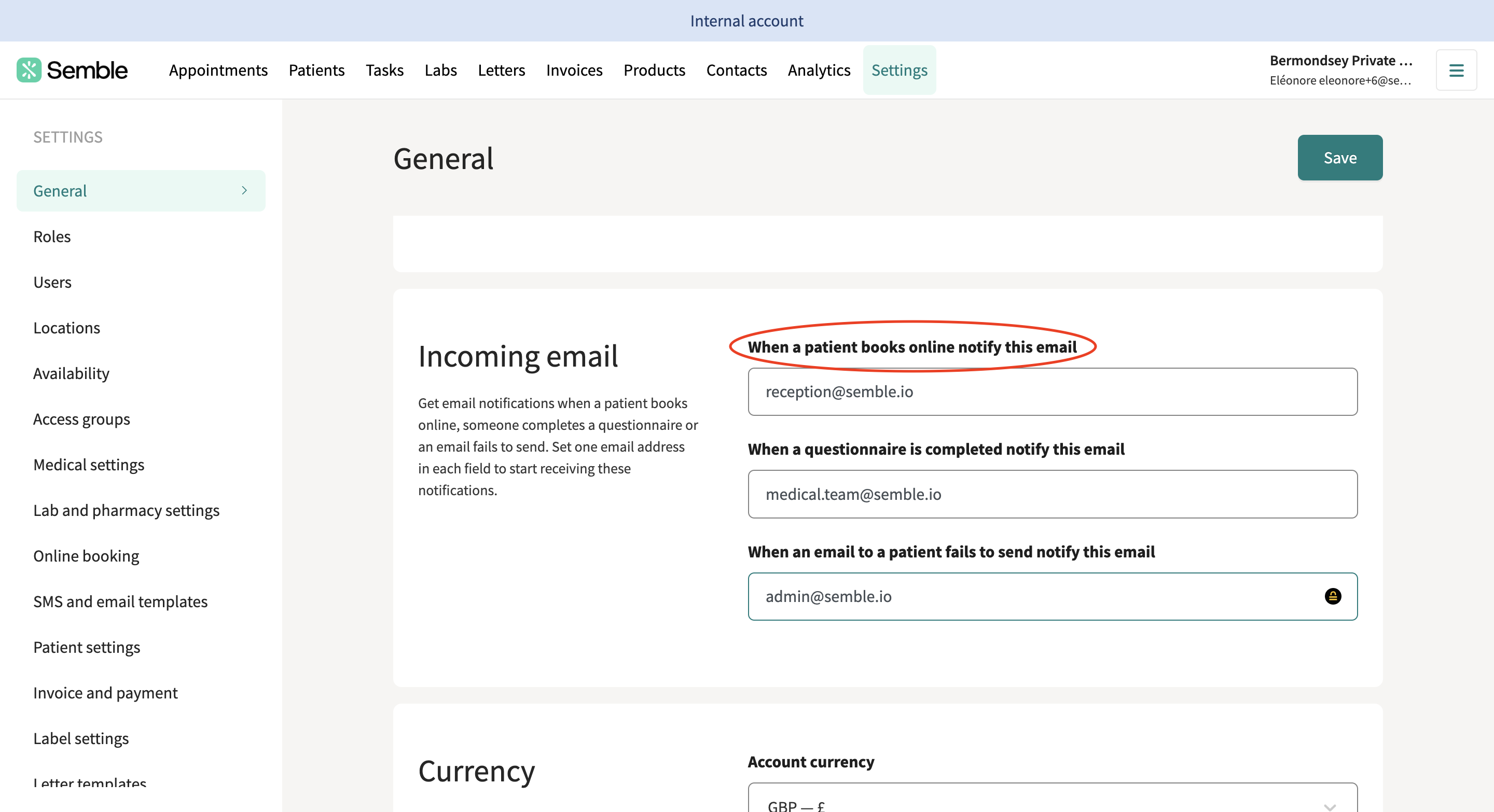Click the Incoming email heading
The width and height of the screenshot is (1494, 812).
click(518, 356)
